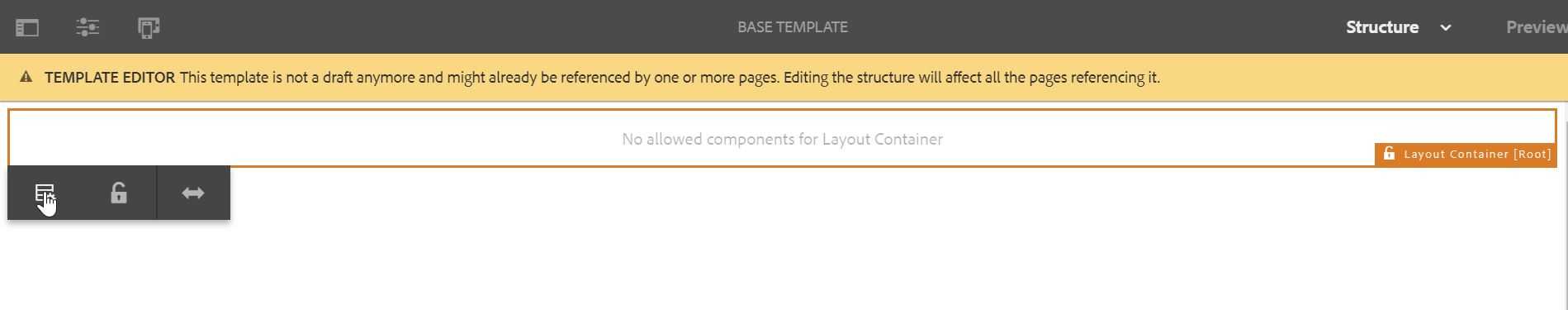
Task: Expand the Structure mode chevron
Action: point(1446,27)
